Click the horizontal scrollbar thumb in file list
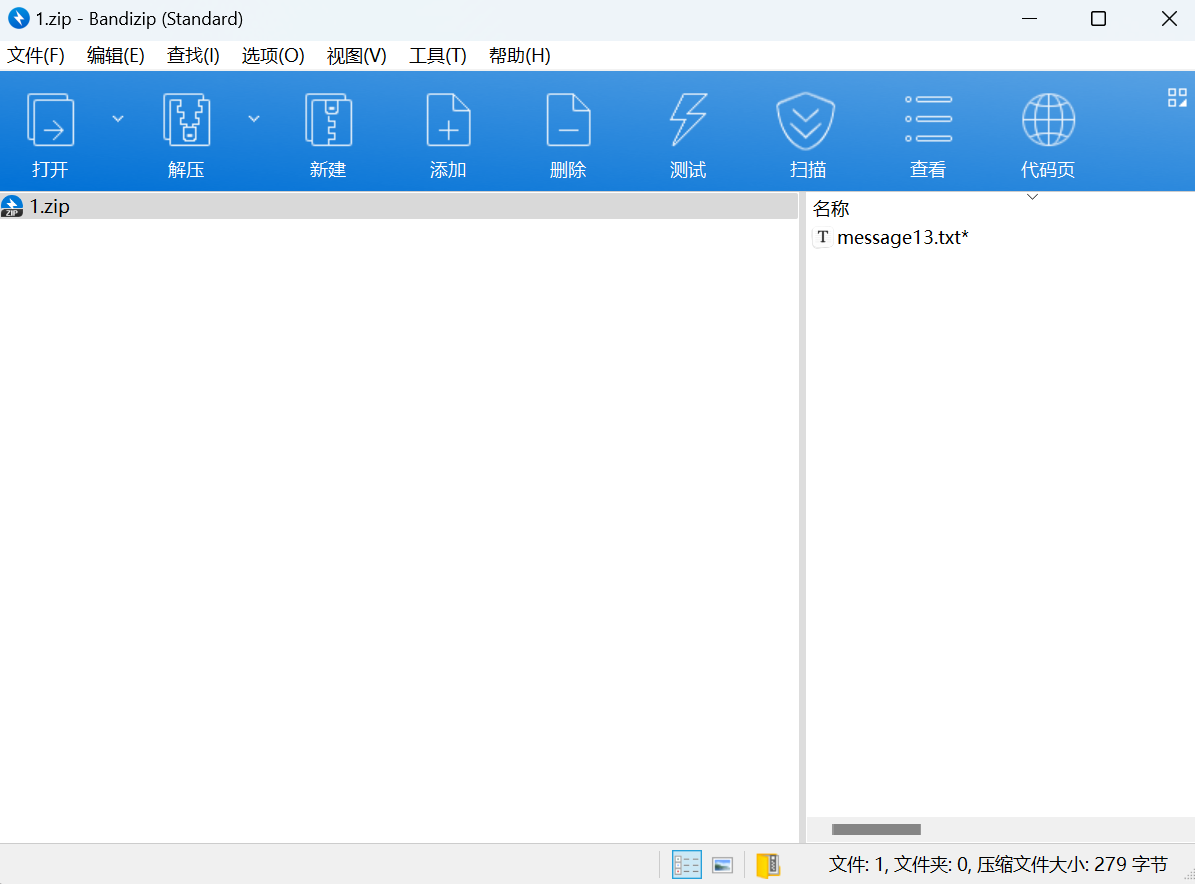Viewport: 1195px width, 884px height. click(x=876, y=829)
